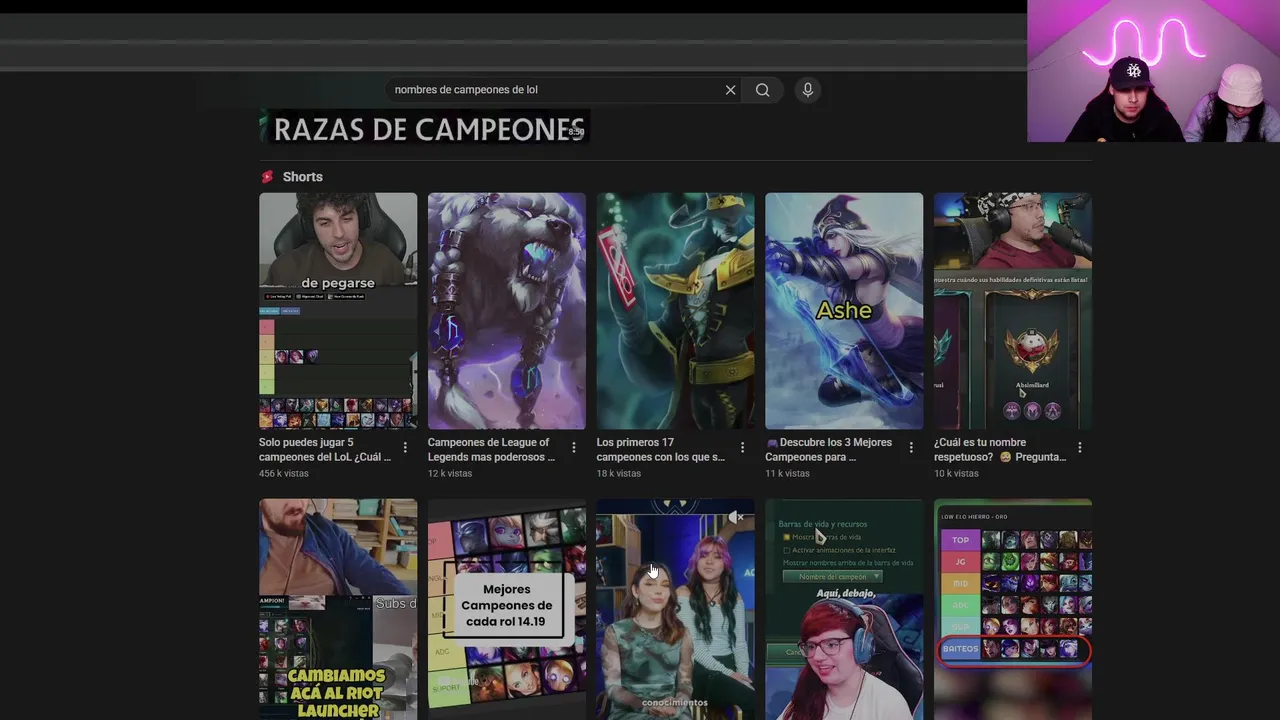1280x720 pixels.
Task: Click the red Shorts logo icon
Action: click(267, 177)
